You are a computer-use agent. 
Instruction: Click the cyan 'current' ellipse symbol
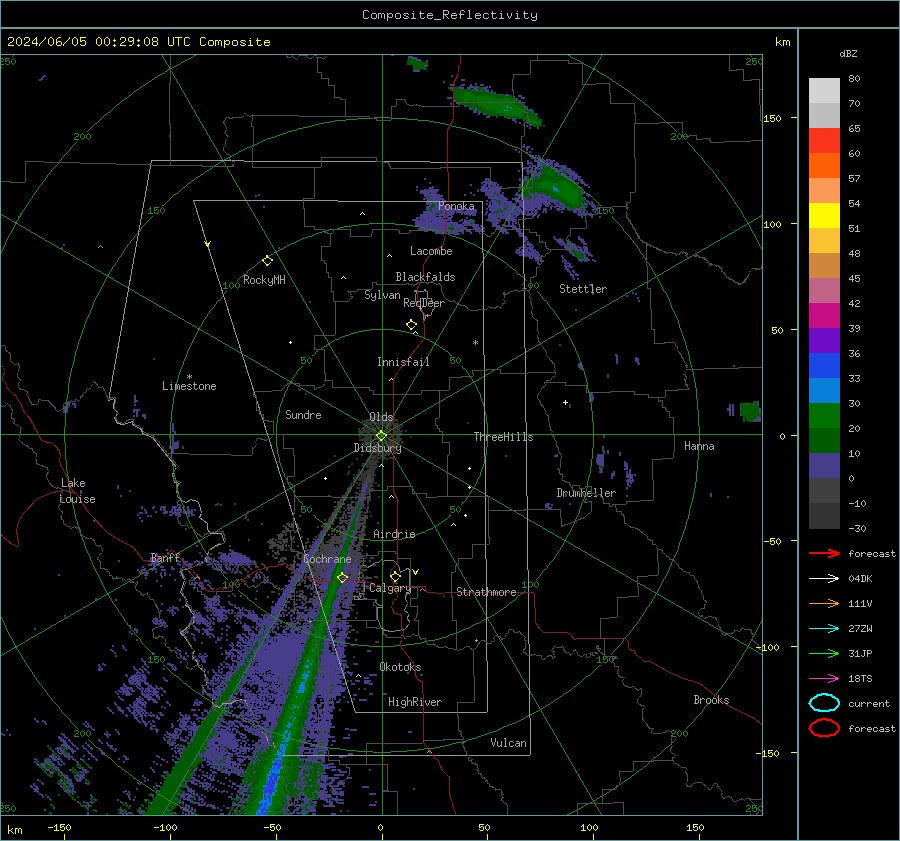pos(824,703)
